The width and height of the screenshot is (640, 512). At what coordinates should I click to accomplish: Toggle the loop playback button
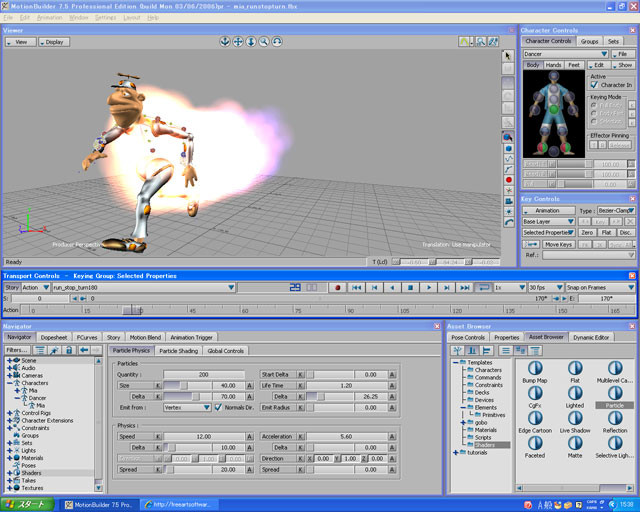click(483, 287)
